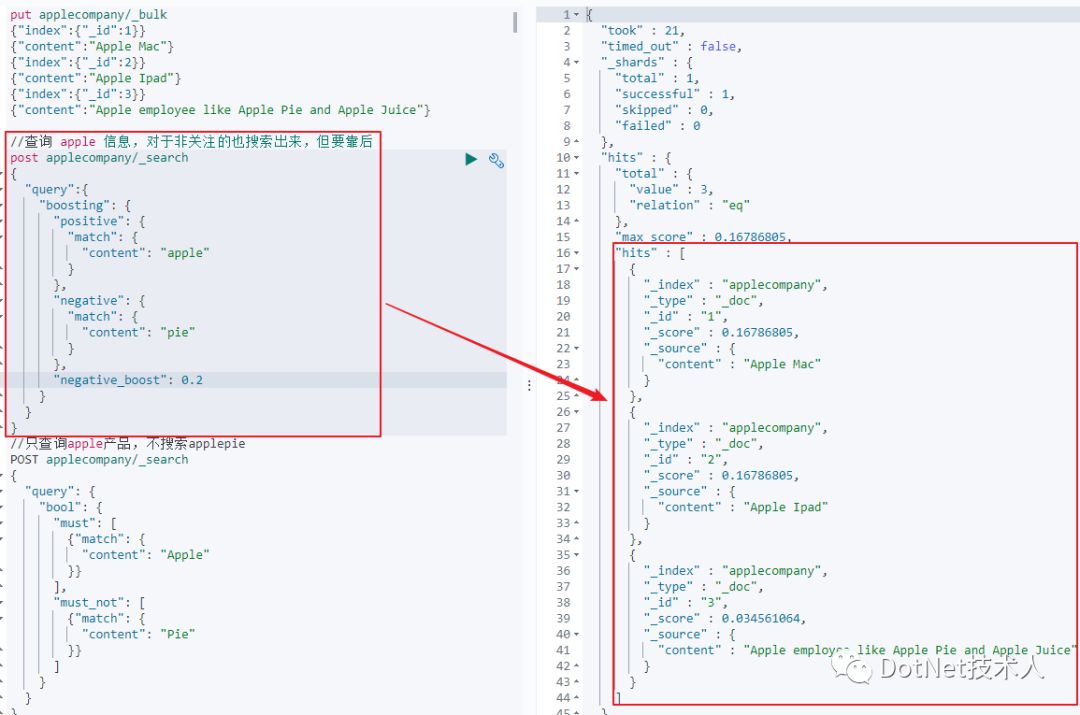
Task: Click the bulk line {"index":{"_id":3}}
Action: 78,94
